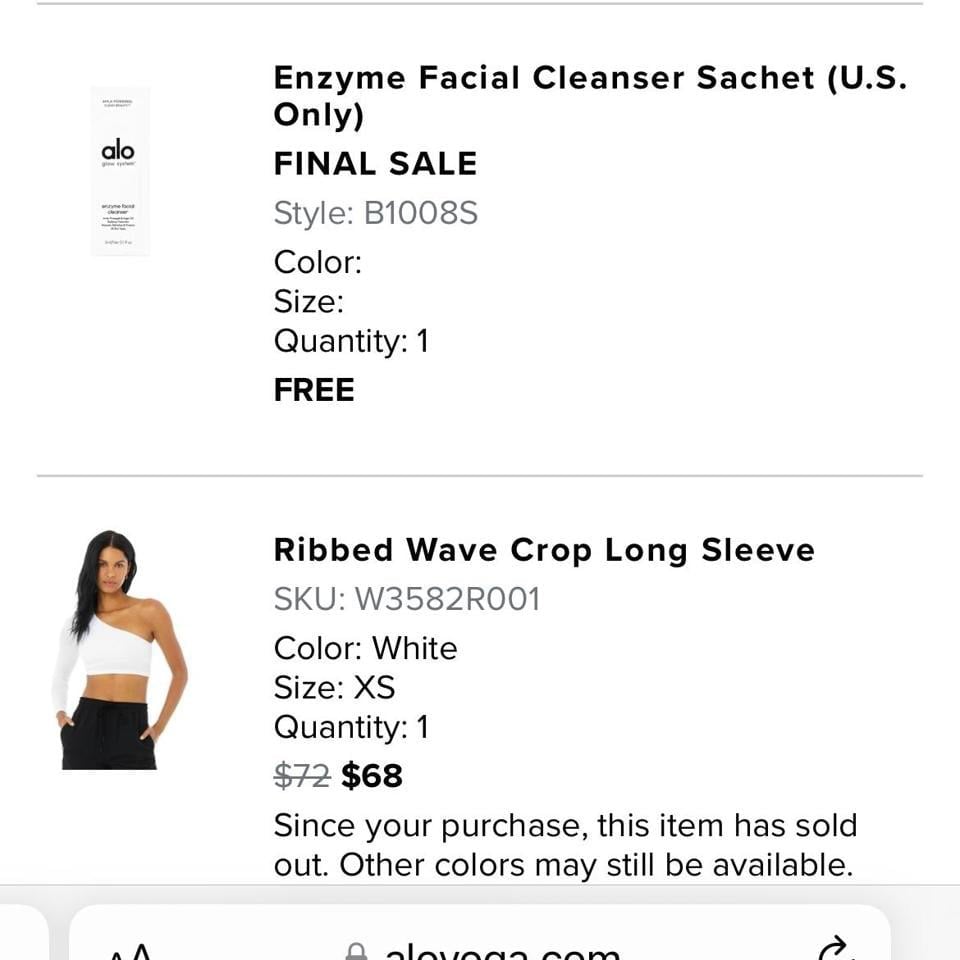
Task: Open the alo sachet product thumbnail
Action: [x=120, y=171]
